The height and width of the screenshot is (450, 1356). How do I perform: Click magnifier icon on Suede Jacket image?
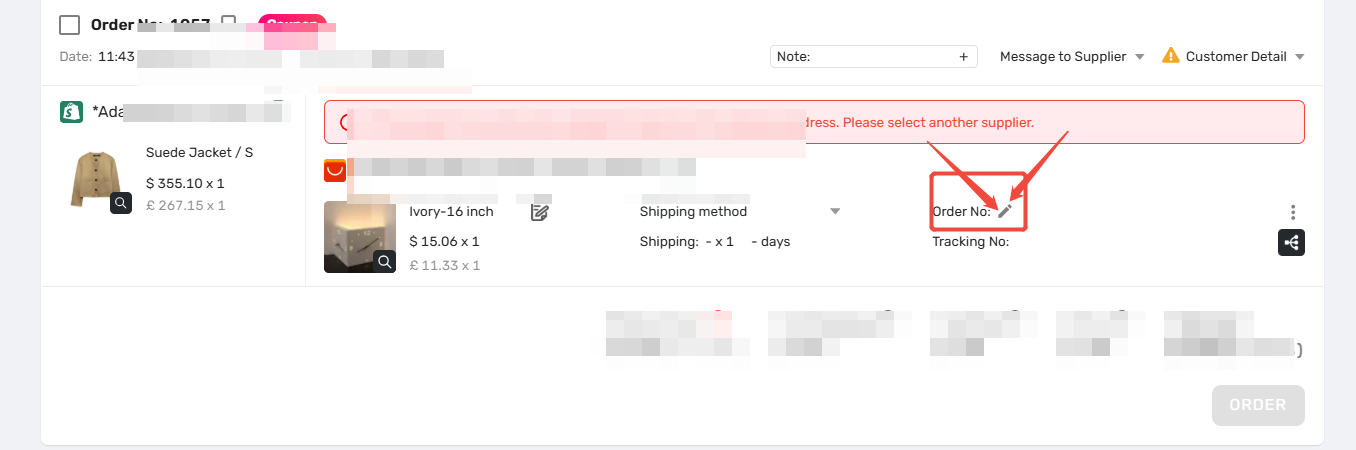121,203
